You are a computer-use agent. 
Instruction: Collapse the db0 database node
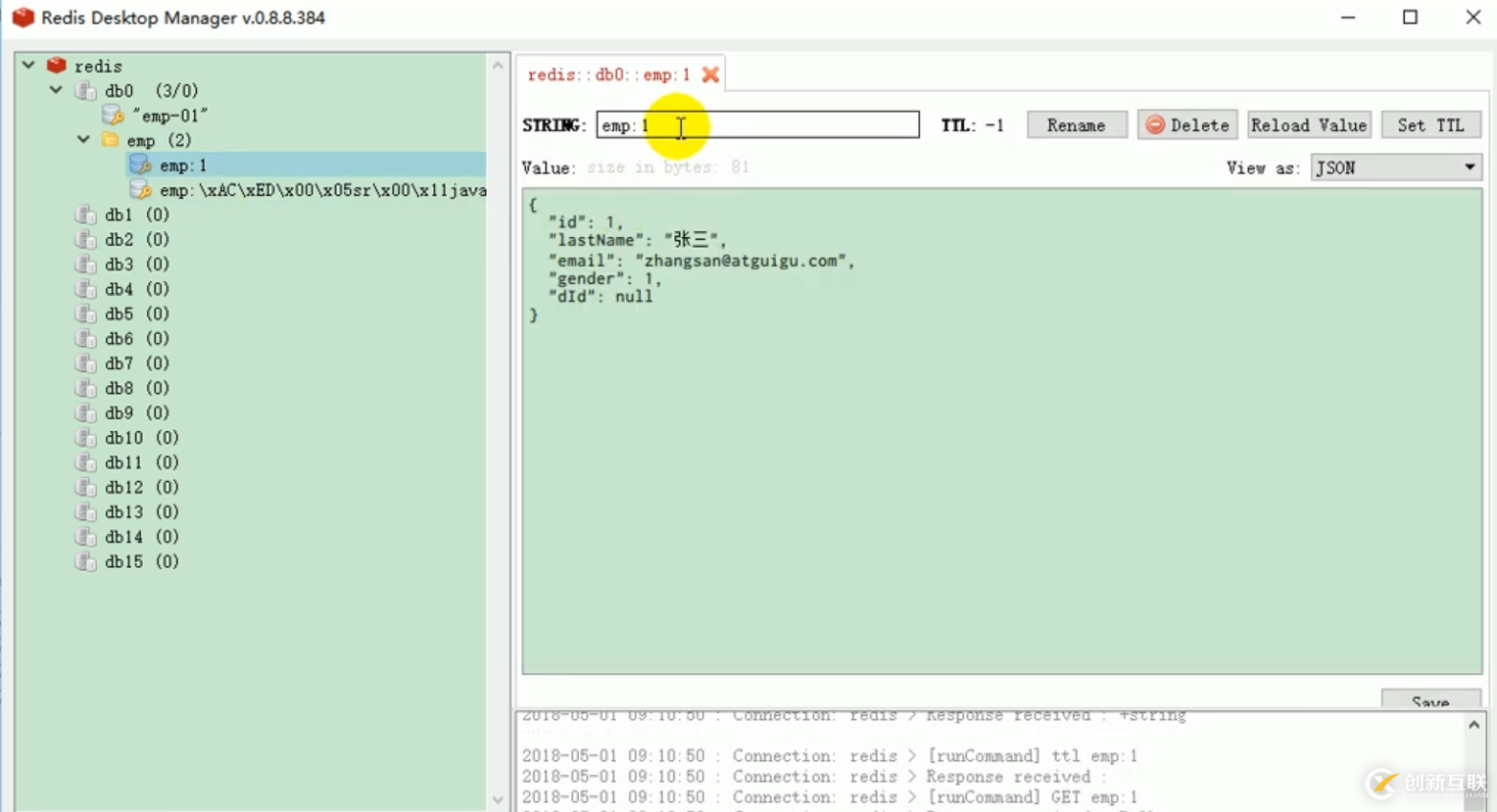pyautogui.click(x=56, y=90)
